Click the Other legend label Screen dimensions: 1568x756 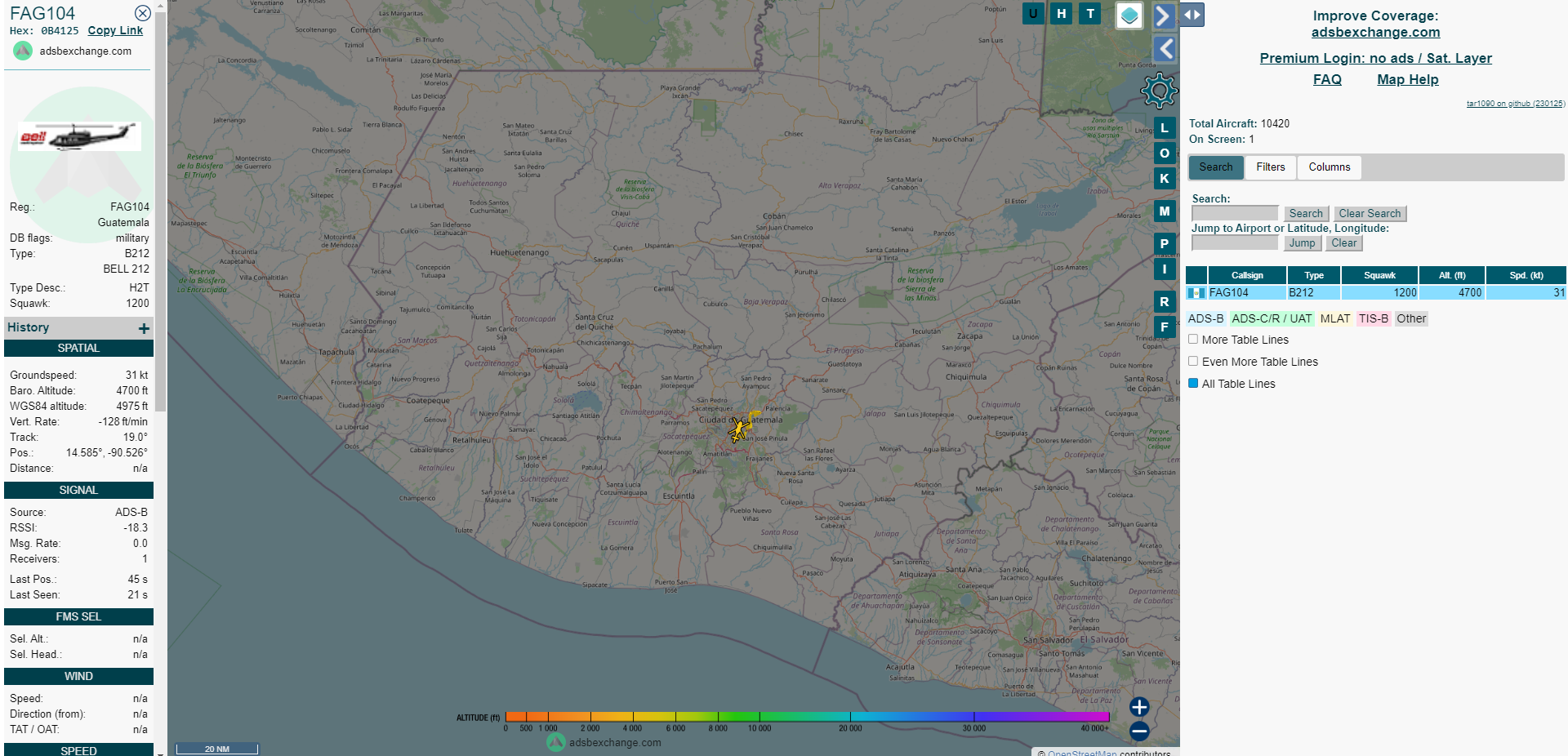click(1411, 319)
